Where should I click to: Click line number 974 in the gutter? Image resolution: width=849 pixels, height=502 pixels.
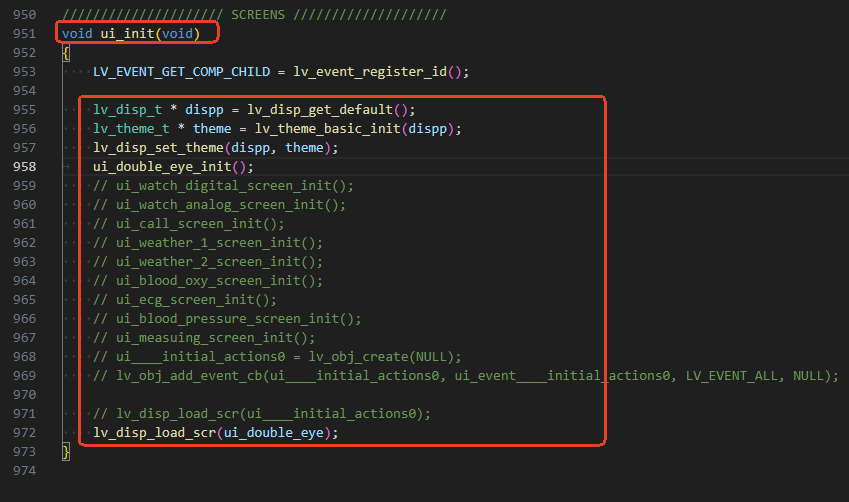pyautogui.click(x=24, y=470)
